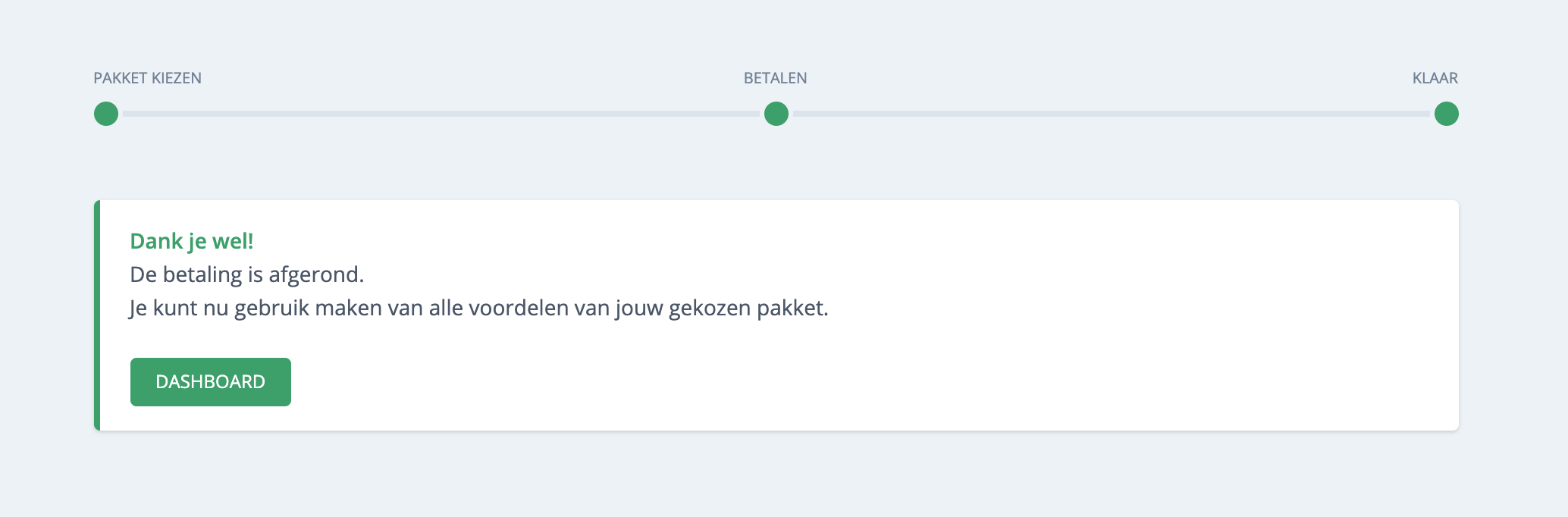This screenshot has width=1568, height=517.
Task: Select the KLAAR step label
Action: (x=1435, y=78)
